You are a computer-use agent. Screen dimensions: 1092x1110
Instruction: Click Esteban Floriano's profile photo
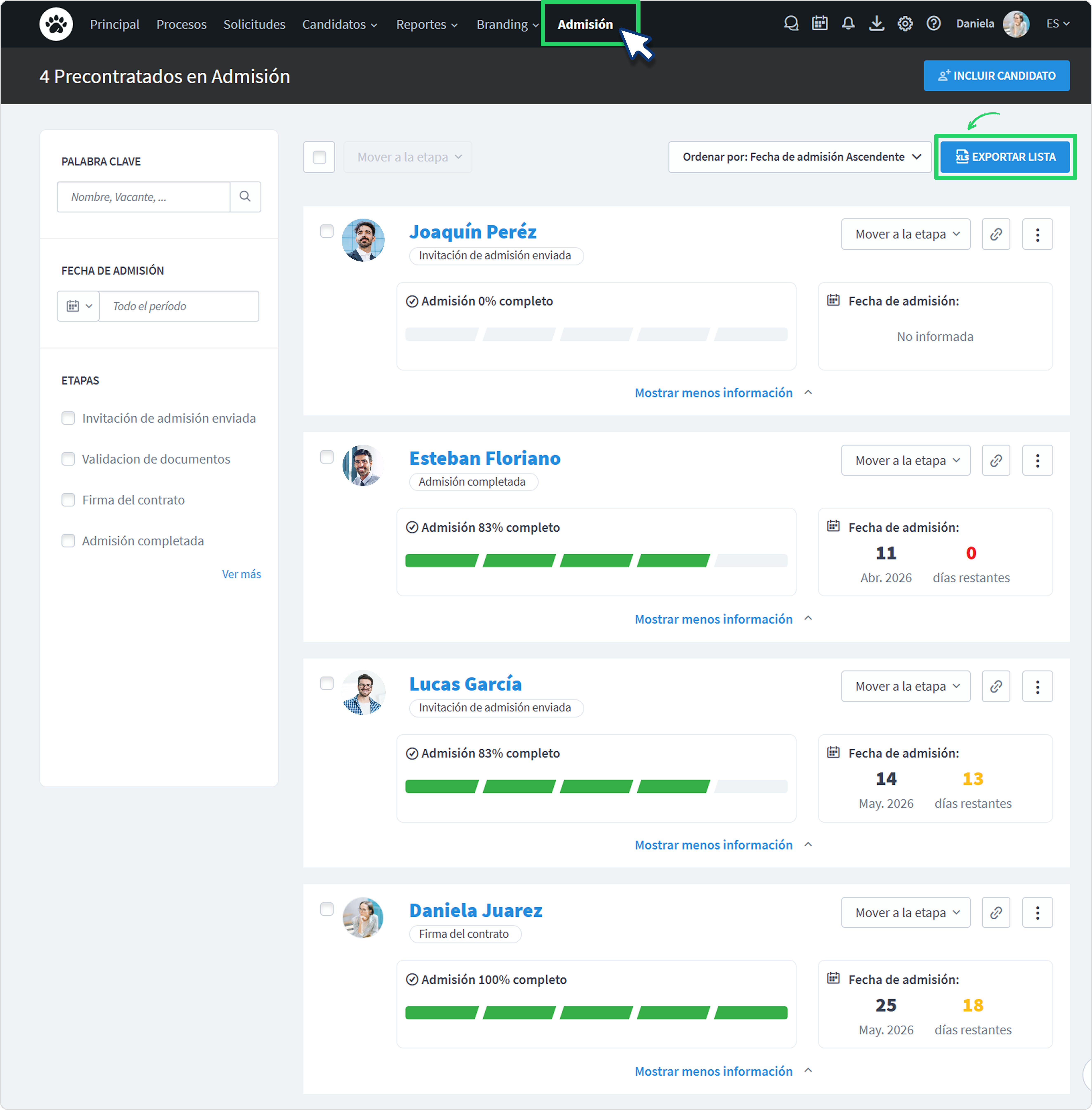pyautogui.click(x=363, y=465)
